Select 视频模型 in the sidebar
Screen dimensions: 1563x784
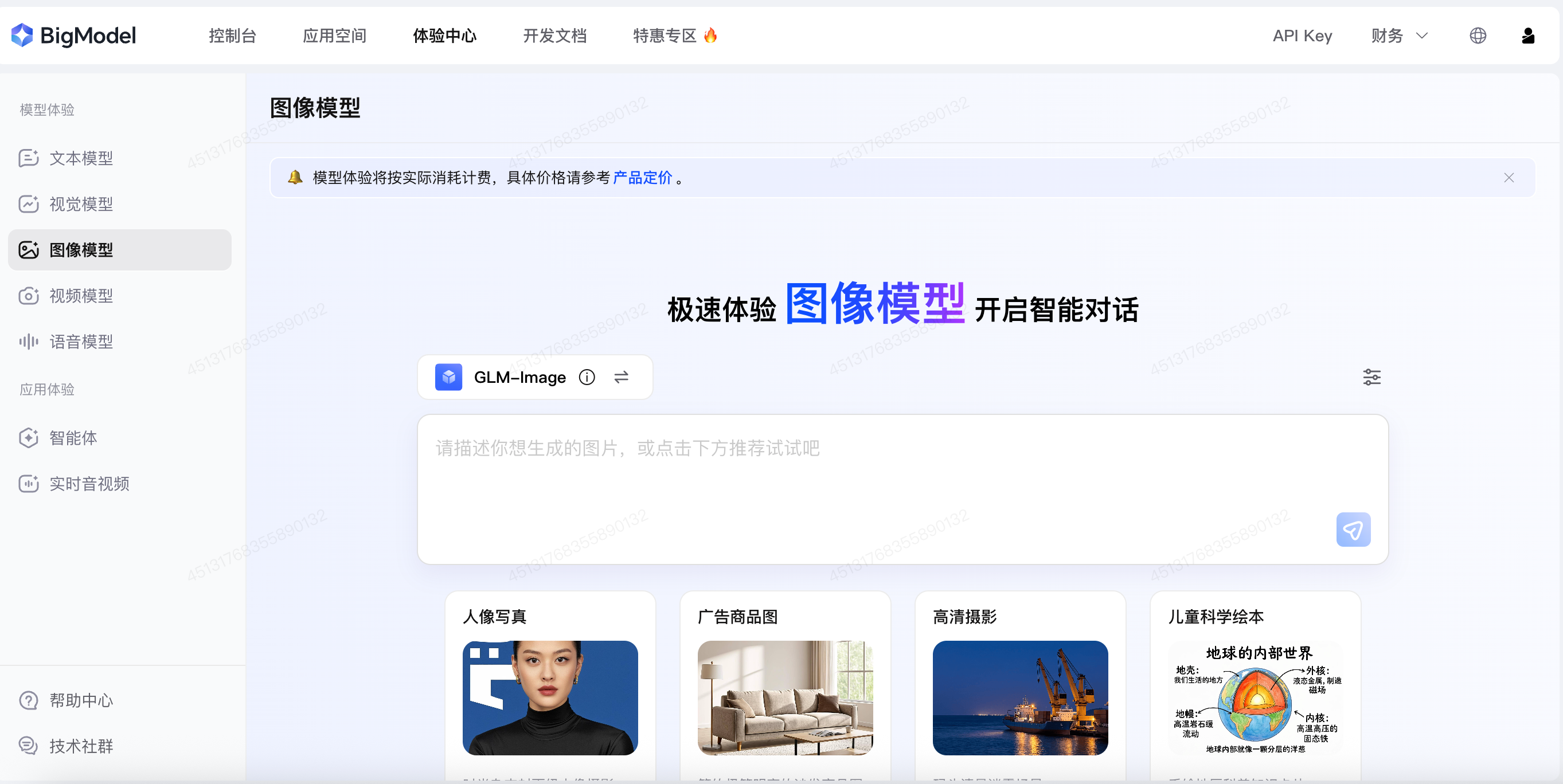pyautogui.click(x=81, y=296)
